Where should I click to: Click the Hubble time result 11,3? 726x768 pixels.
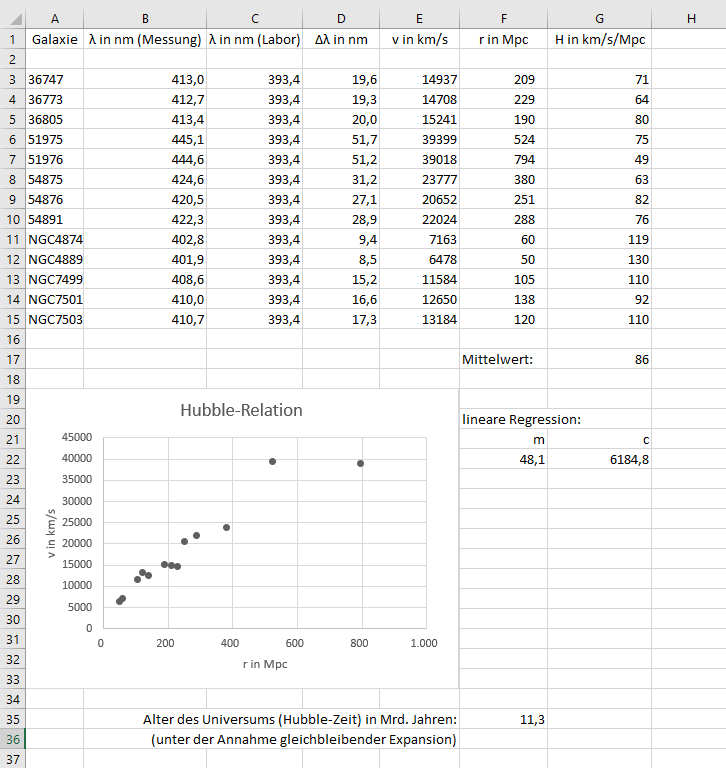pyautogui.click(x=503, y=719)
